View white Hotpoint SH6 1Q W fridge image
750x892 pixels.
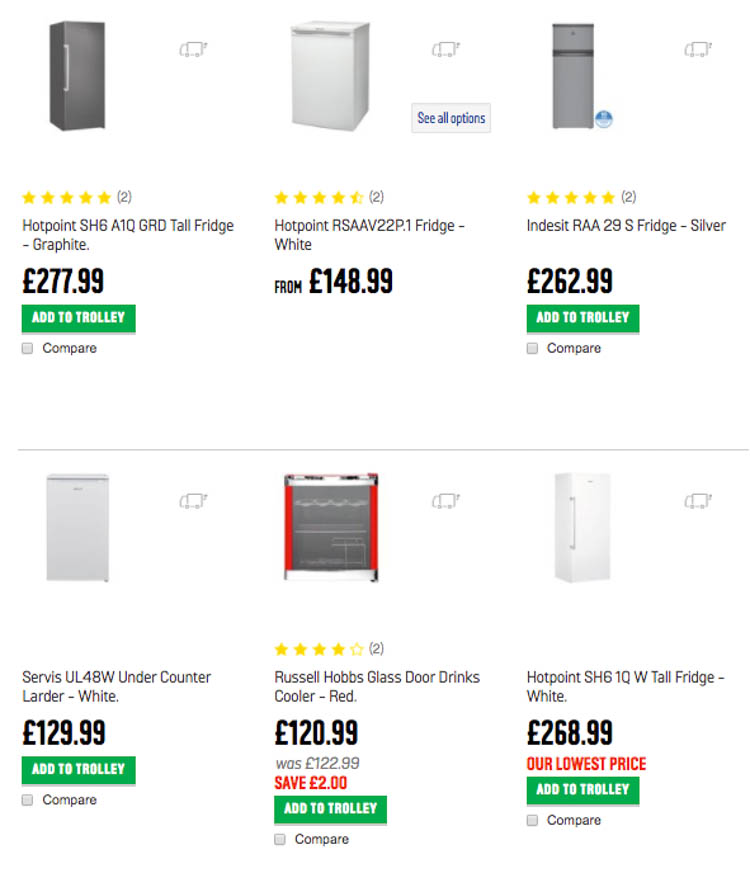581,527
